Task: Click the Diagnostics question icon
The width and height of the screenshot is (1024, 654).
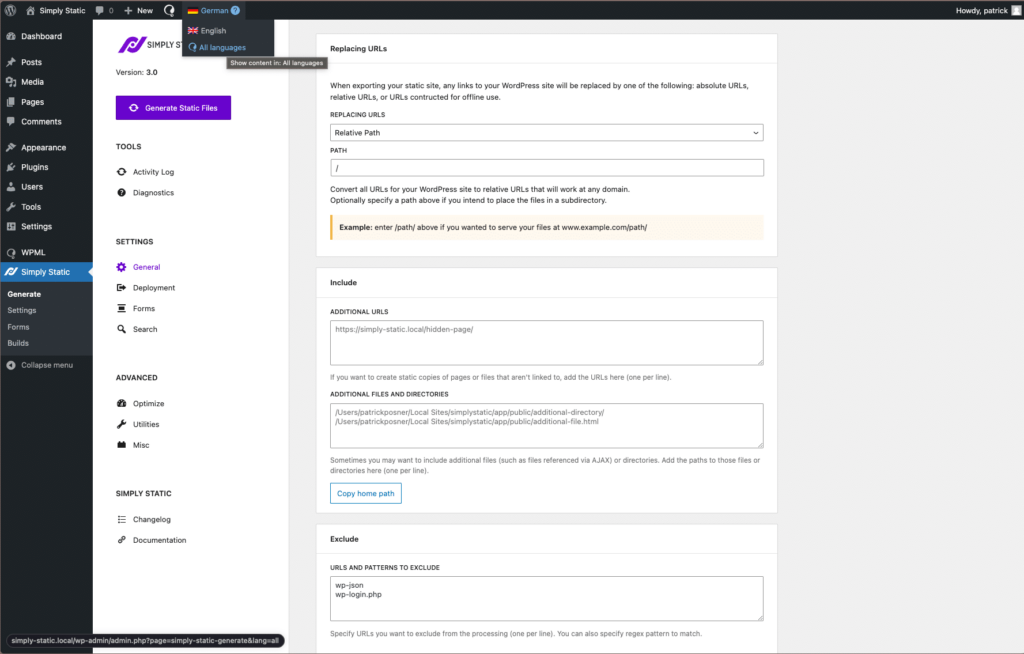Action: coord(121,193)
